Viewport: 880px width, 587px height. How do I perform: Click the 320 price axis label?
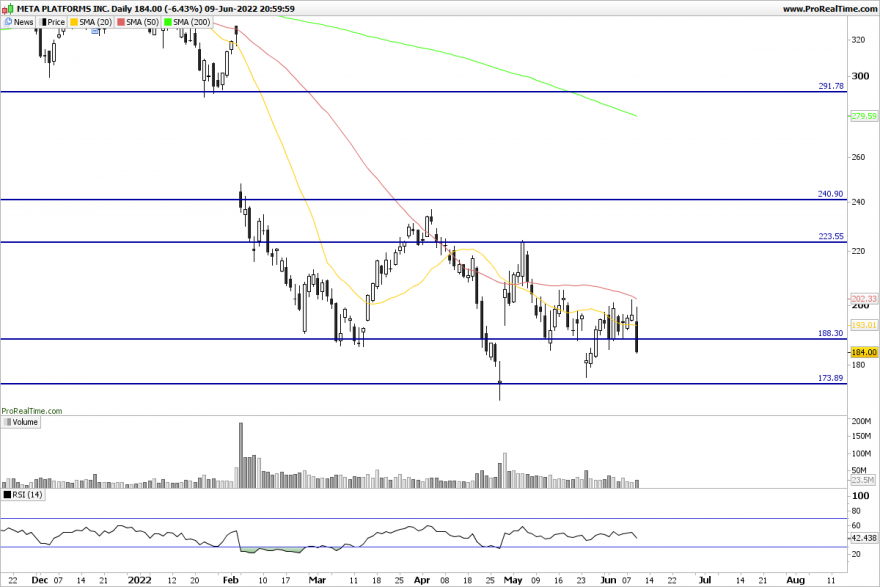tap(858, 40)
